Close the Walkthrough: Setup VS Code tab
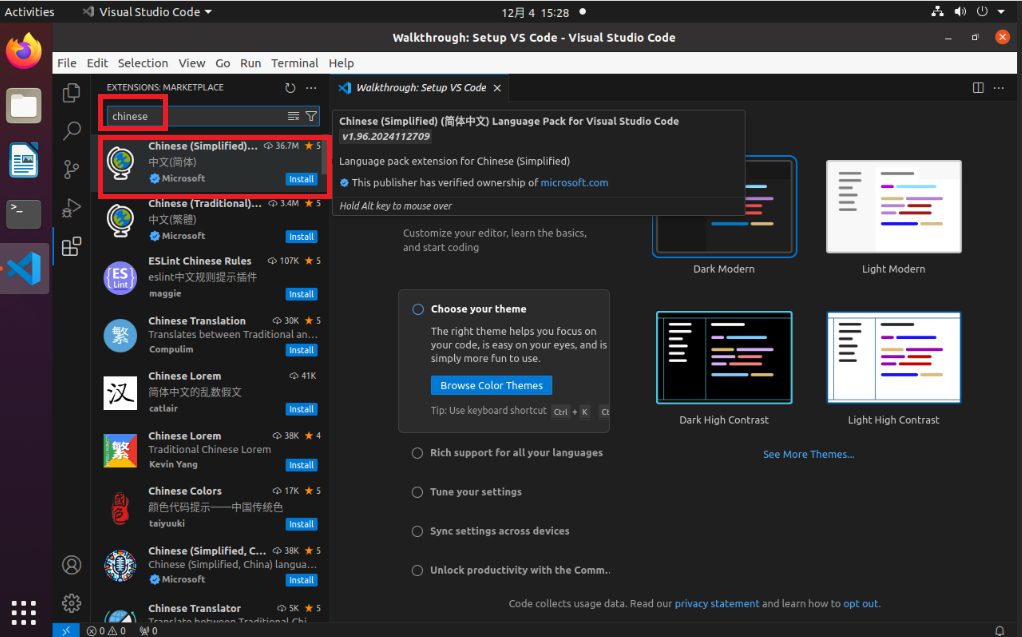Screen dimensions: 1022x637 coord(497,88)
